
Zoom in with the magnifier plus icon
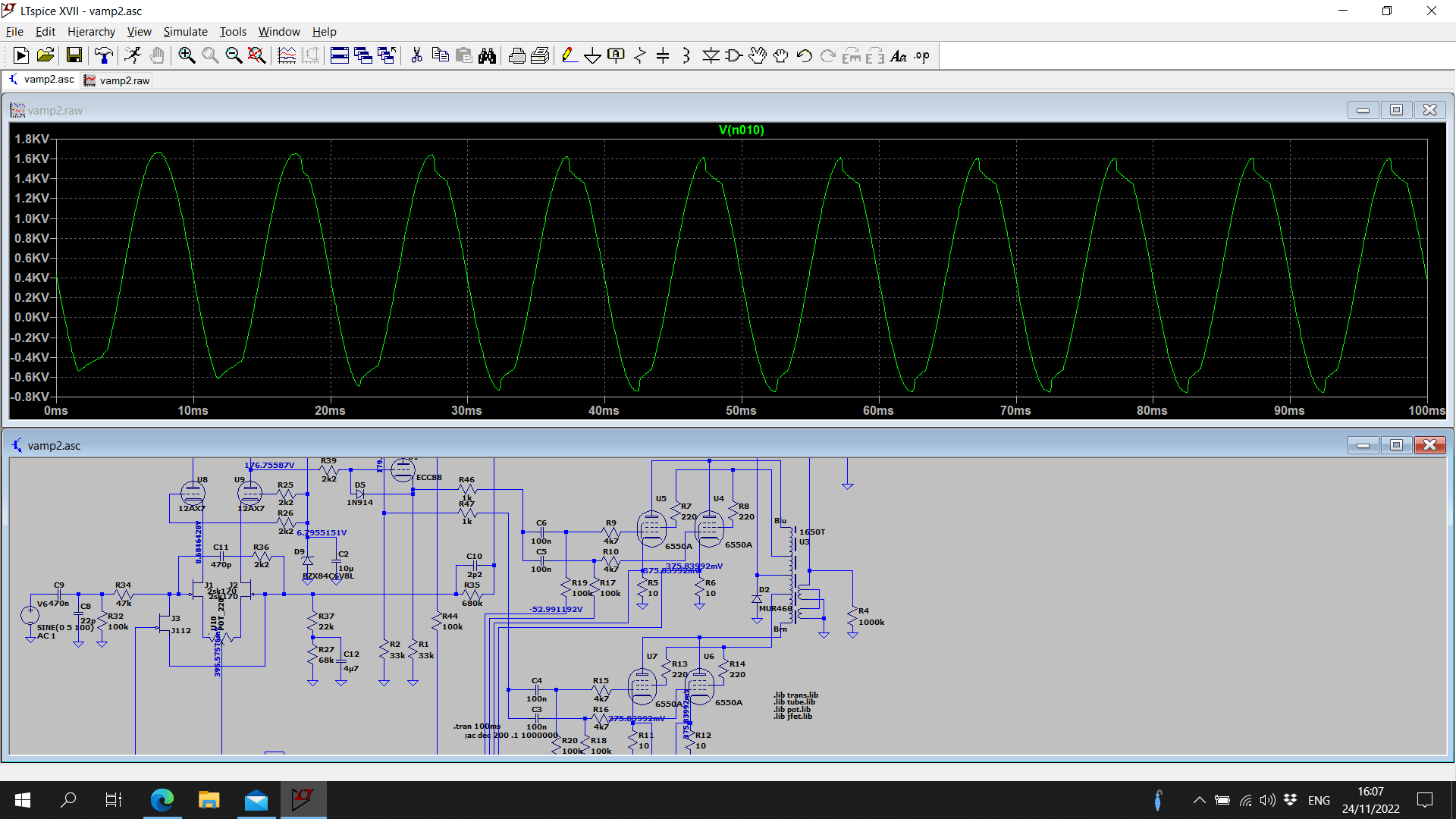187,55
